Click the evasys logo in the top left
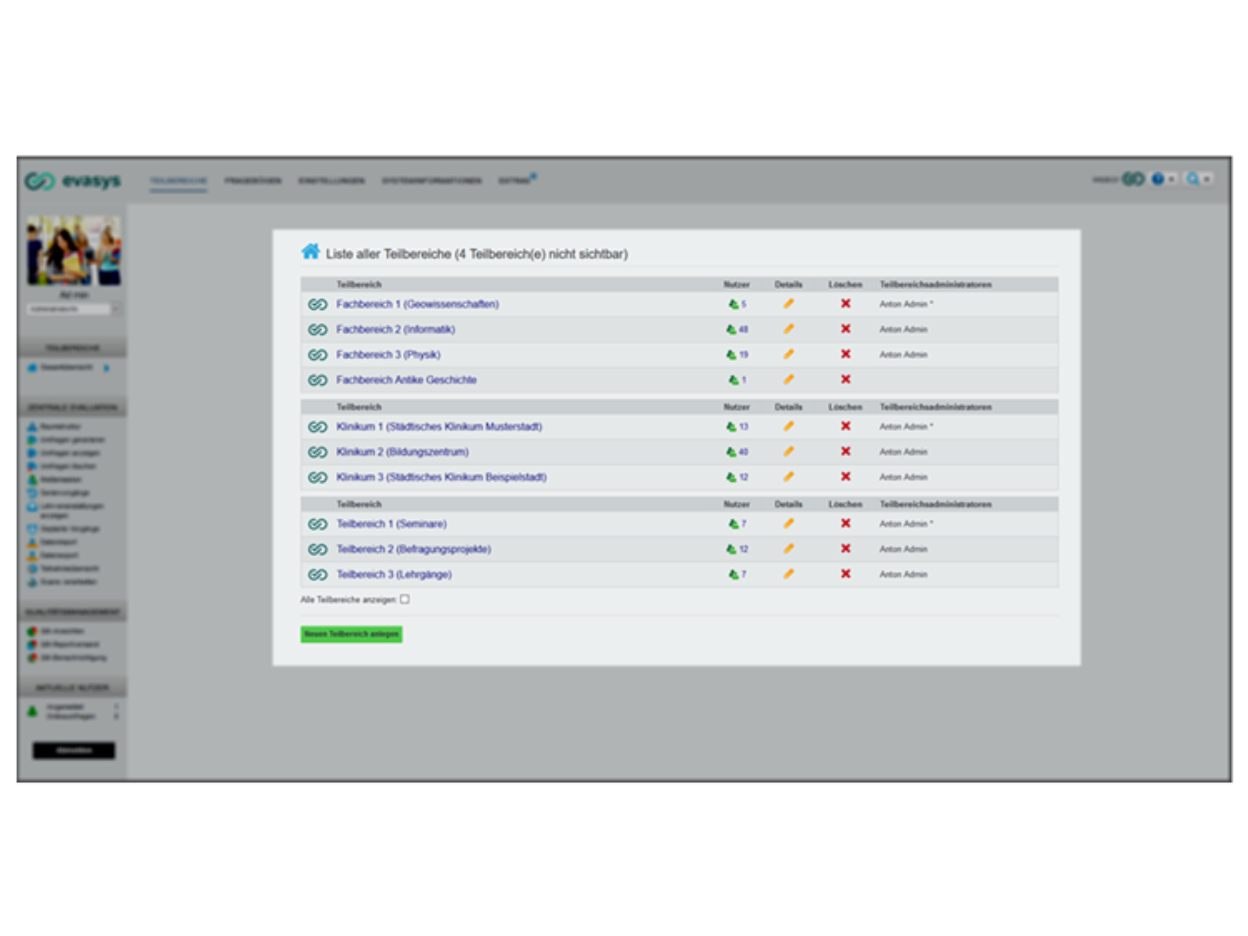1248x936 pixels. (72, 180)
